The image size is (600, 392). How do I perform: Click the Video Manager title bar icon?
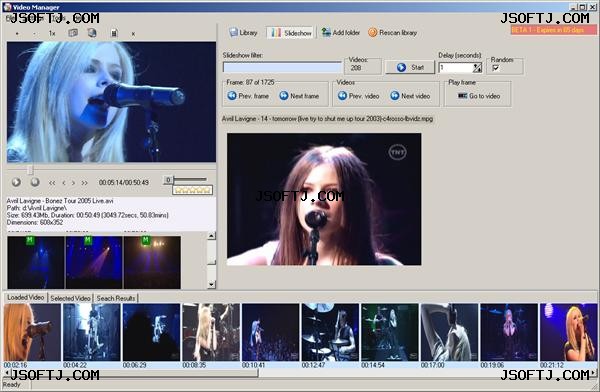click(7, 7)
